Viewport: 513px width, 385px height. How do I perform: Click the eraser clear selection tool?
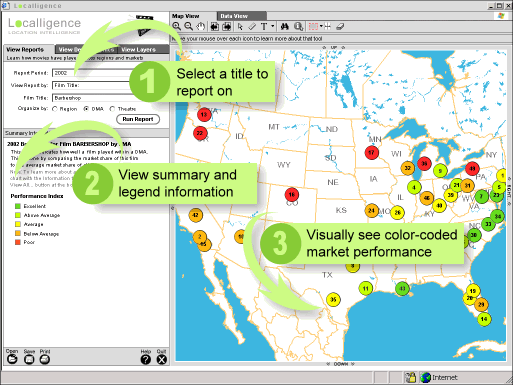coord(340,27)
